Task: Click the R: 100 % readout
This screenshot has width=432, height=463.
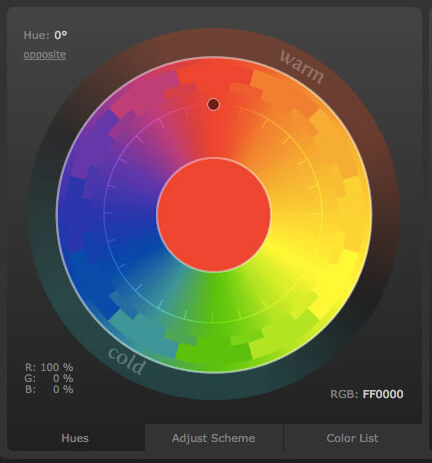Action: [49, 367]
